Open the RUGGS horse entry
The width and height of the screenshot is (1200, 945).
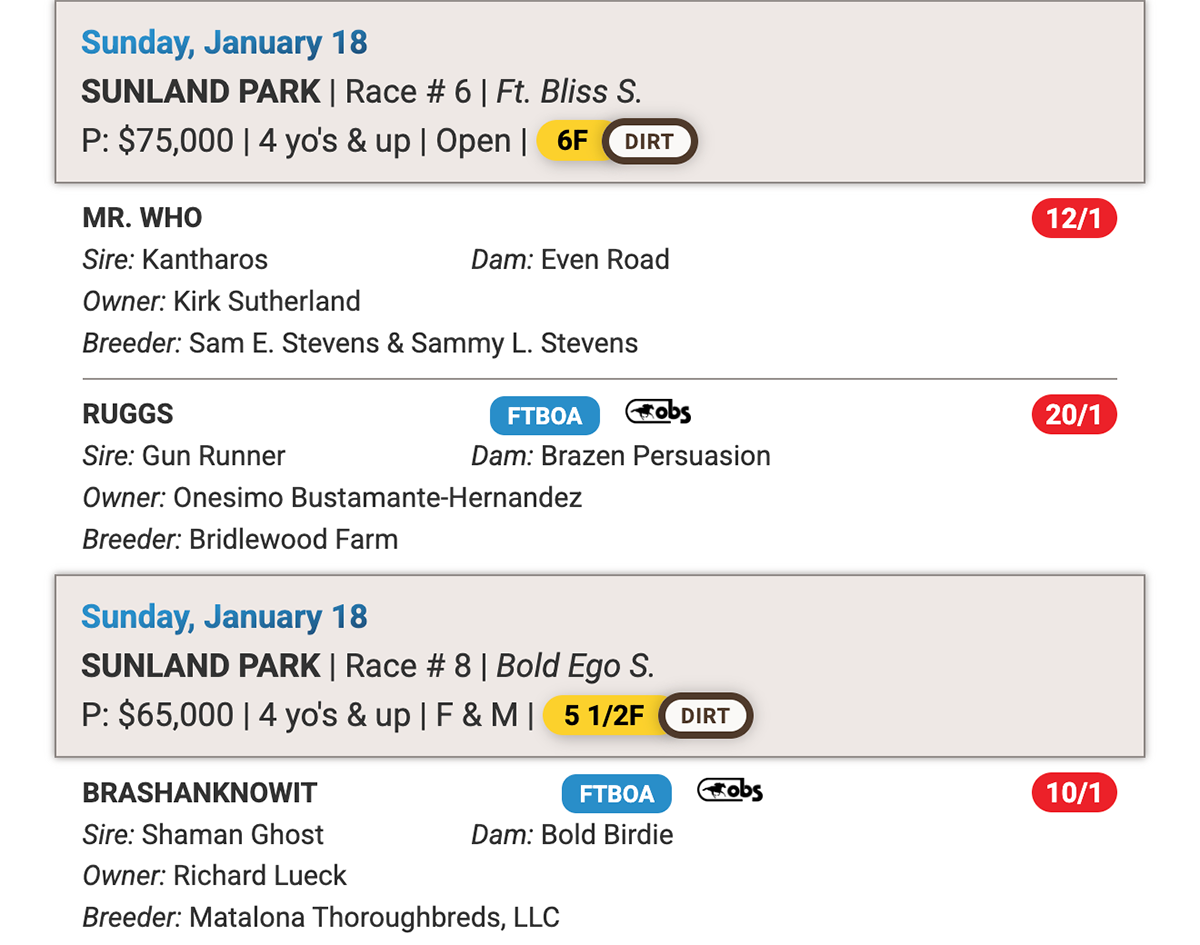pos(128,414)
